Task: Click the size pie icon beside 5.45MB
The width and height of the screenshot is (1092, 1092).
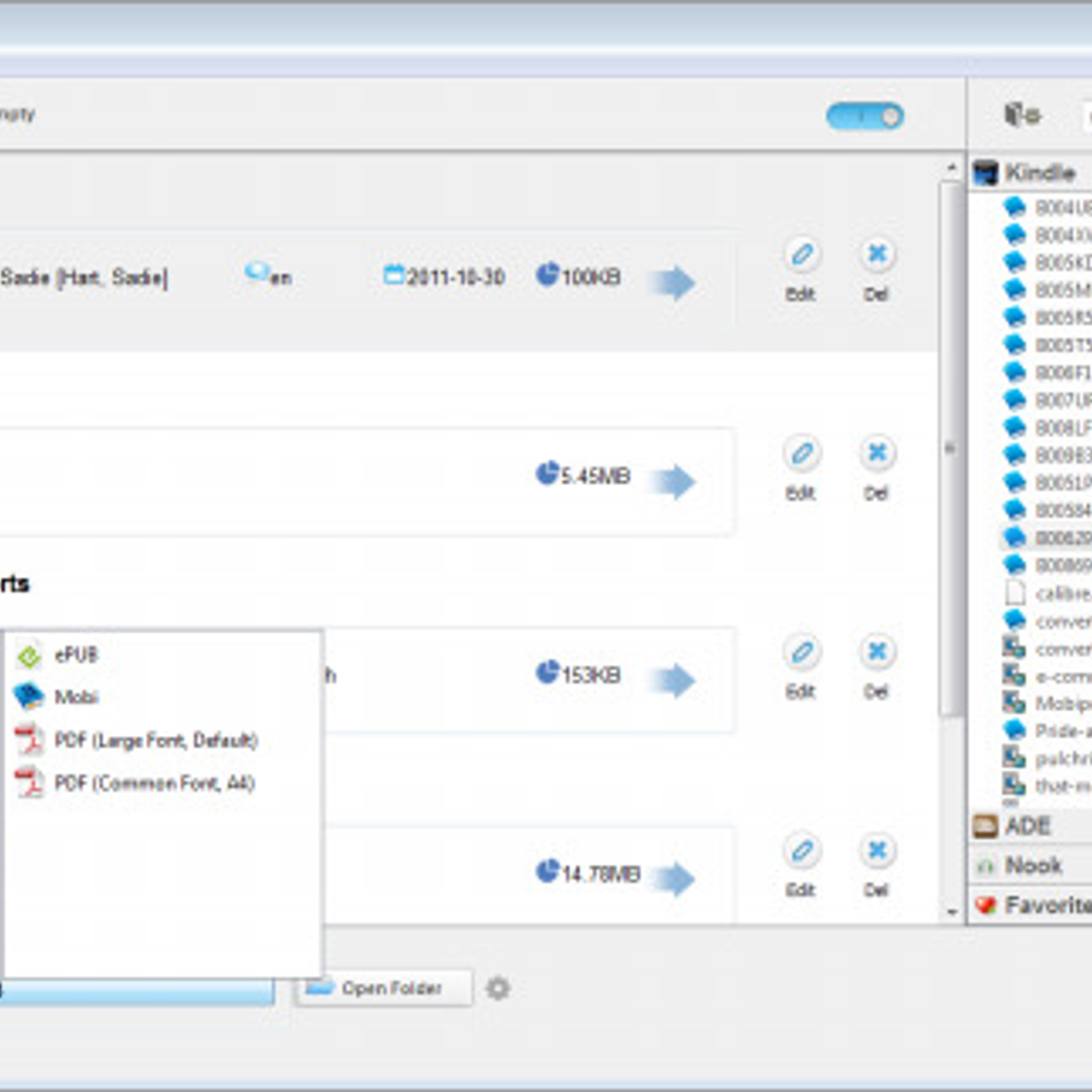Action: (547, 472)
